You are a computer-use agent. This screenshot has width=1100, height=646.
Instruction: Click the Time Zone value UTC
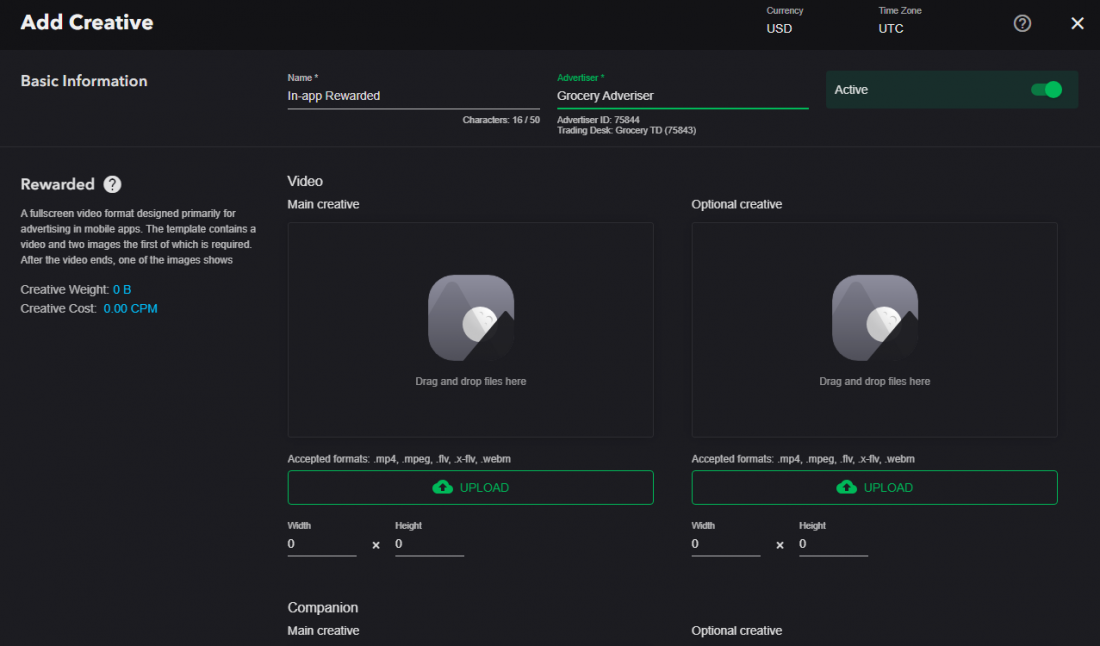click(891, 29)
